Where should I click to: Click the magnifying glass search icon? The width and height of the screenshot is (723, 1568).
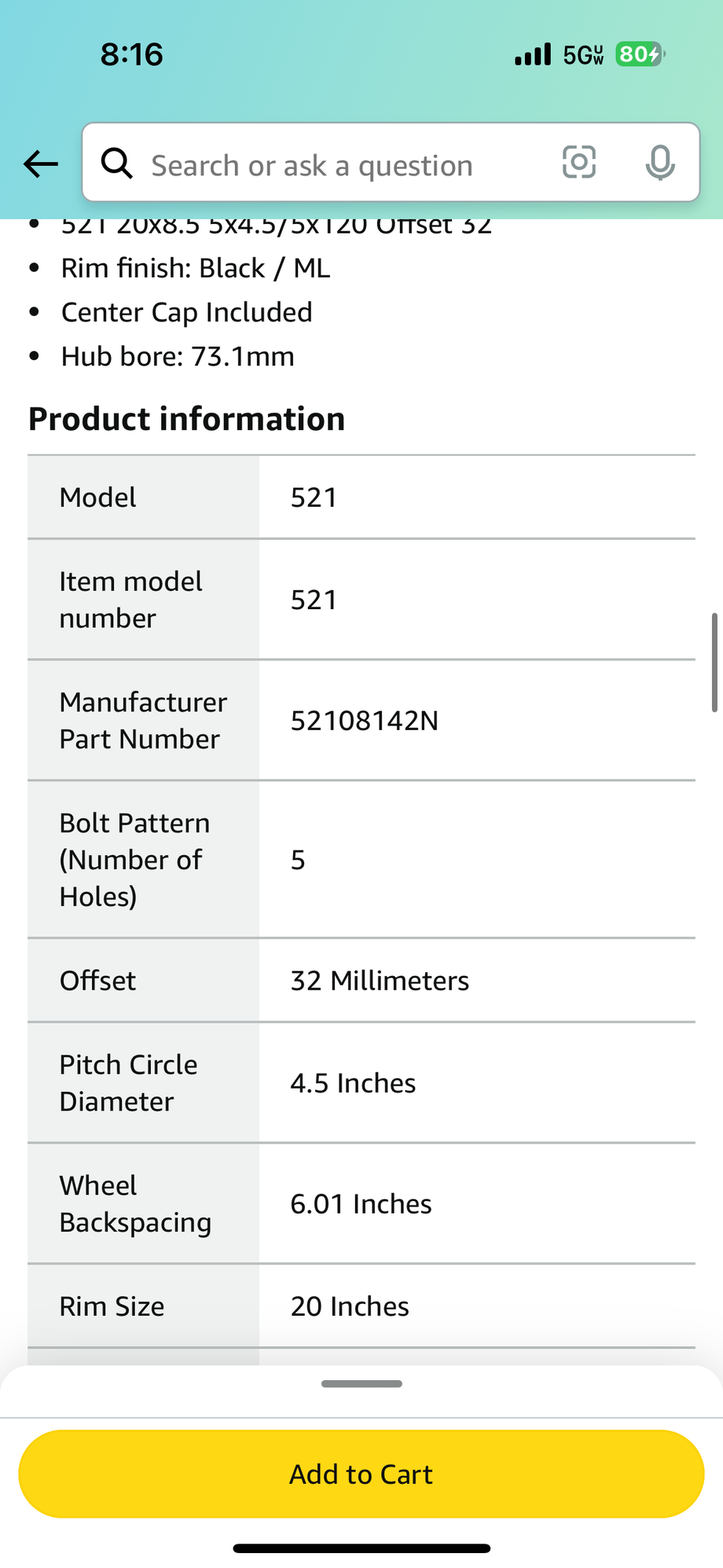pos(117,163)
